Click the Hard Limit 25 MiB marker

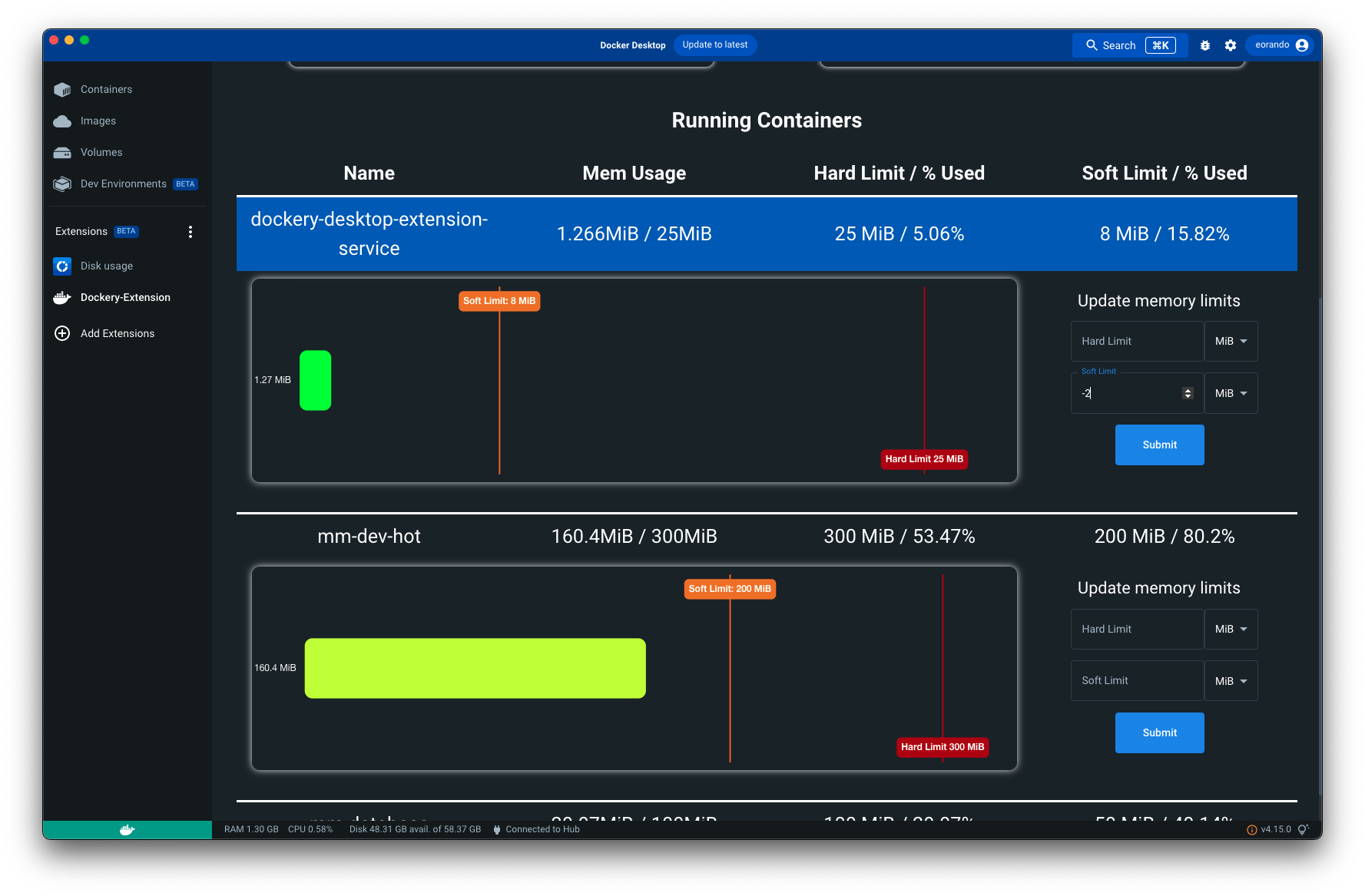(x=924, y=460)
